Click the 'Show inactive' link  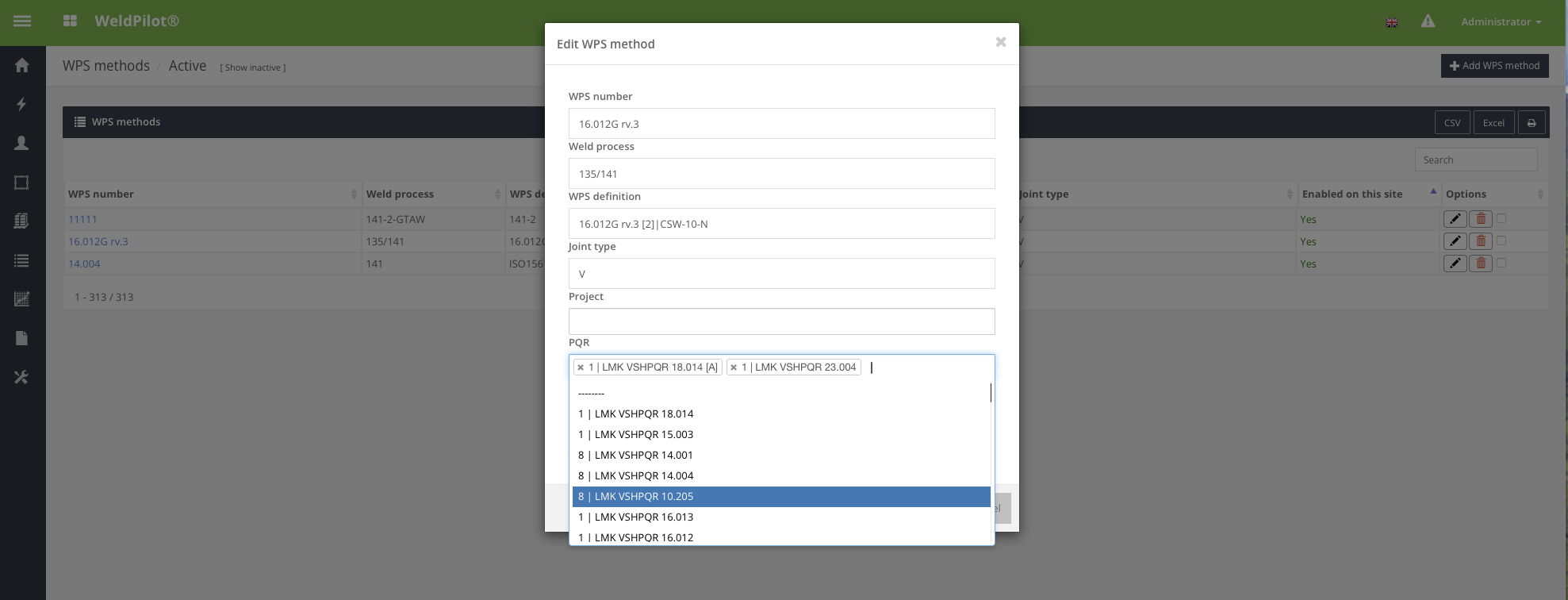253,67
